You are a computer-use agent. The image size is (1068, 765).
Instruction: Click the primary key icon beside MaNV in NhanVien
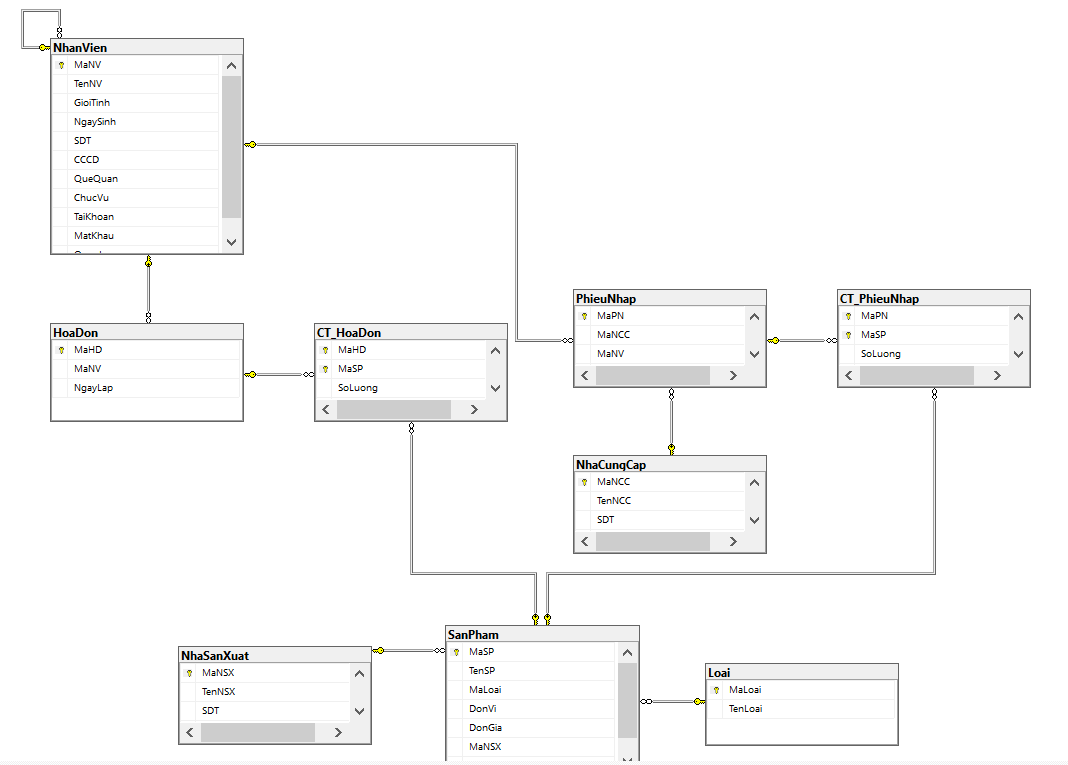click(61, 65)
